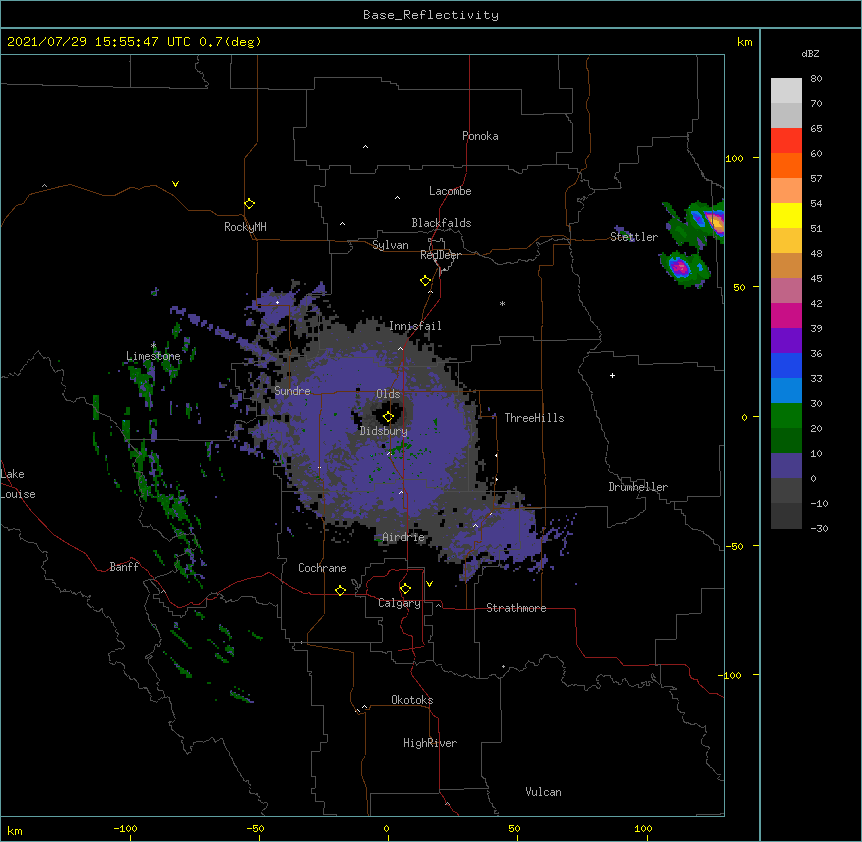Click the yellow diamond marker above RockyMH
The image size is (862, 842).
(249, 204)
